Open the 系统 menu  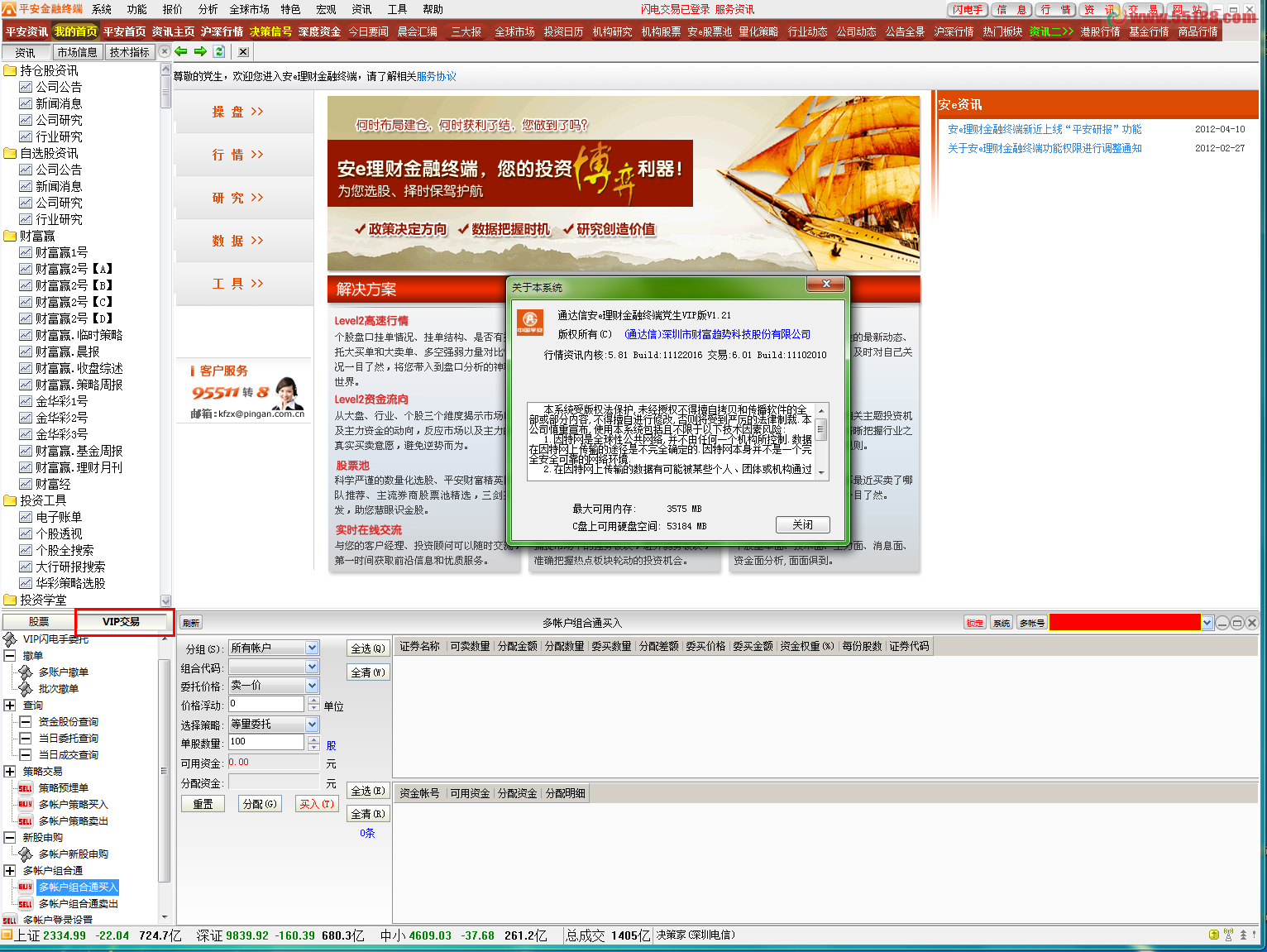(x=102, y=9)
